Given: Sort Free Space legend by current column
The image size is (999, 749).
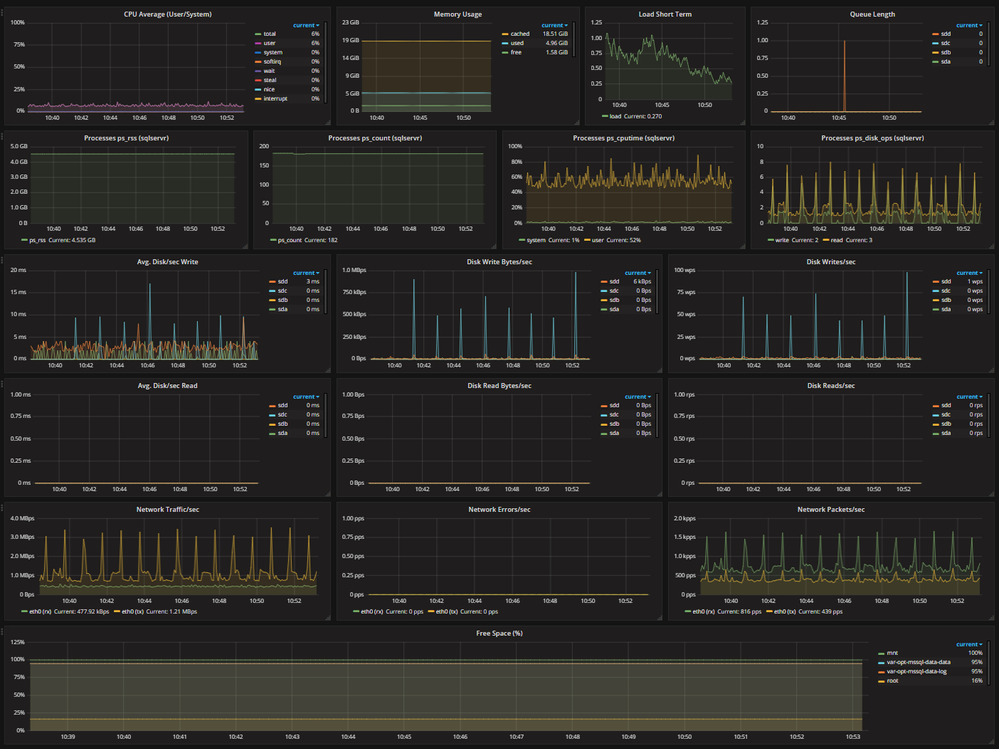Looking at the screenshot, I should 969,644.
